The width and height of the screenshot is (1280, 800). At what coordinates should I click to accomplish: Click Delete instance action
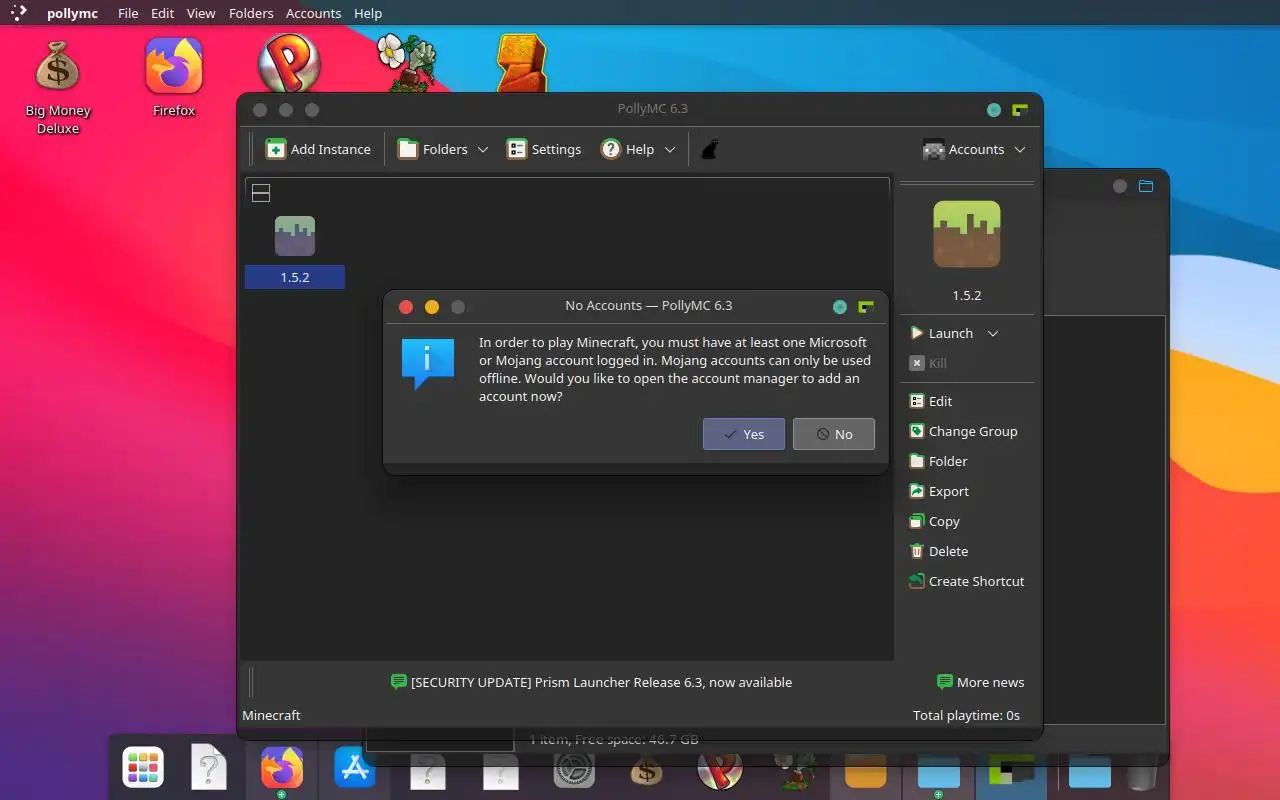coord(938,551)
